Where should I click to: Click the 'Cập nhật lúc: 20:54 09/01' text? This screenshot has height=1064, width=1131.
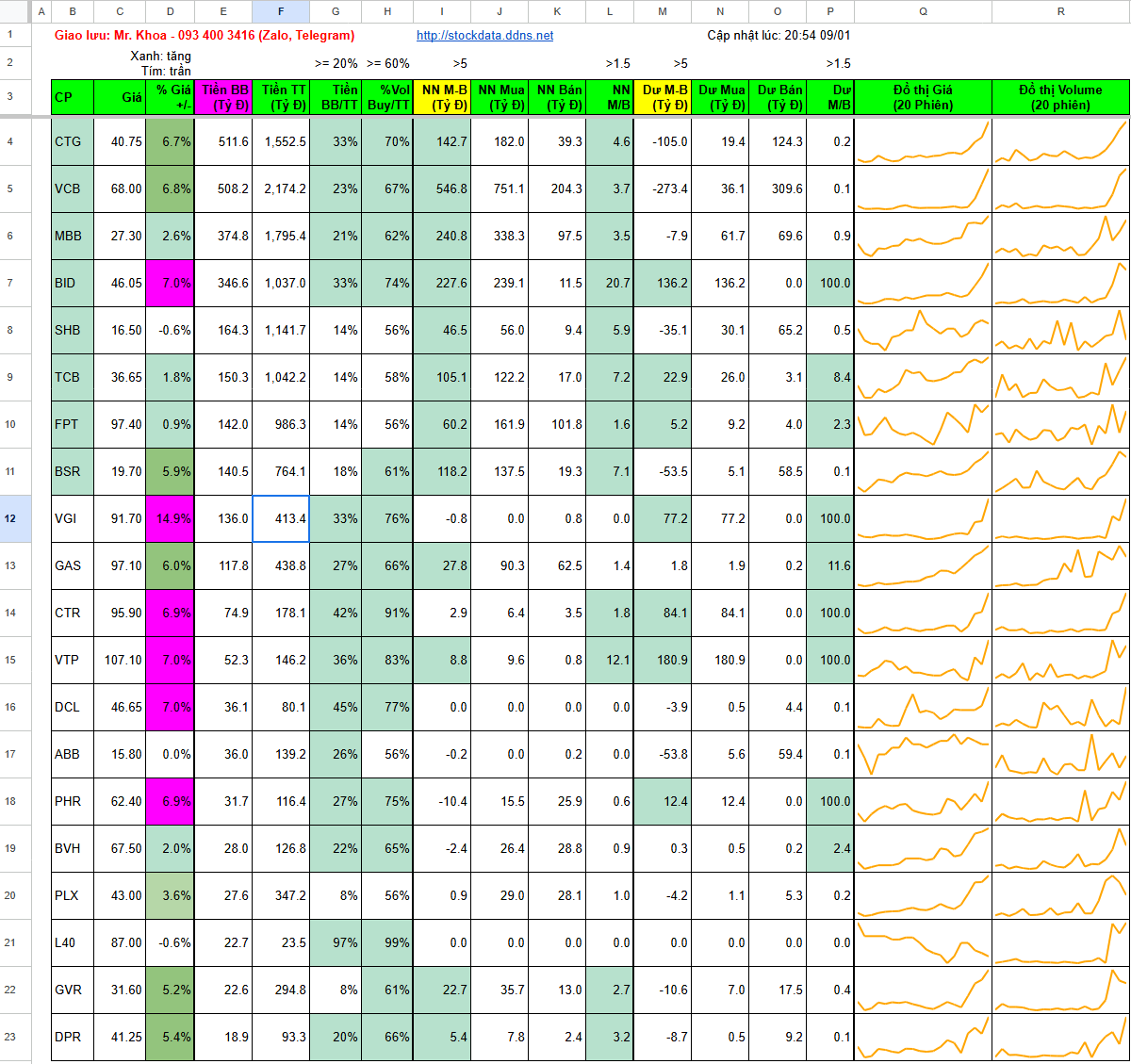pos(779,36)
